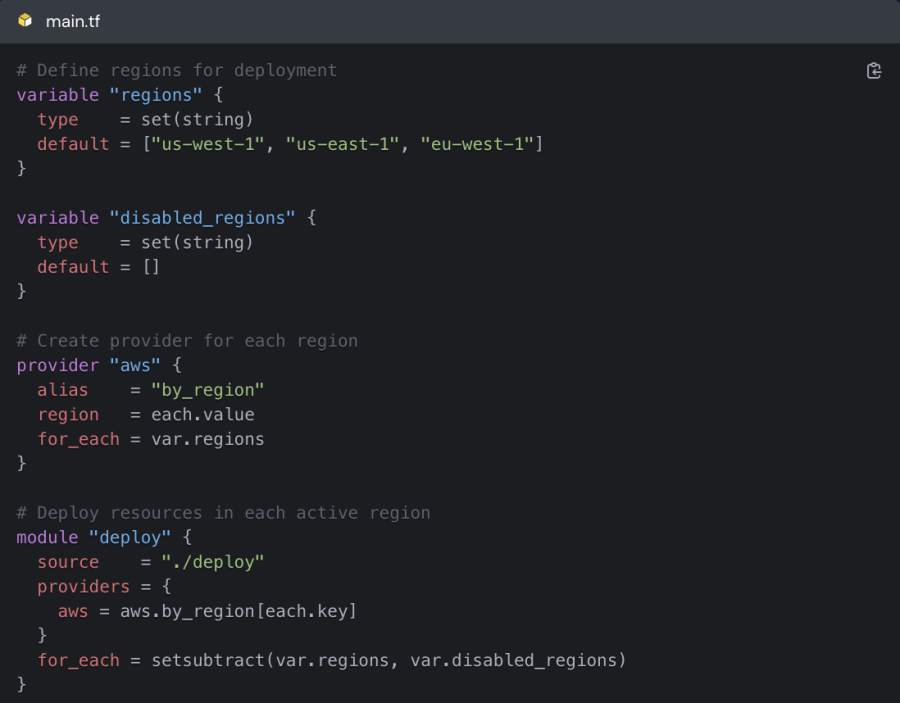Screen dimensions: 900x703
Task: Click the "us-east-1" string in default list
Action: [x=342, y=144]
